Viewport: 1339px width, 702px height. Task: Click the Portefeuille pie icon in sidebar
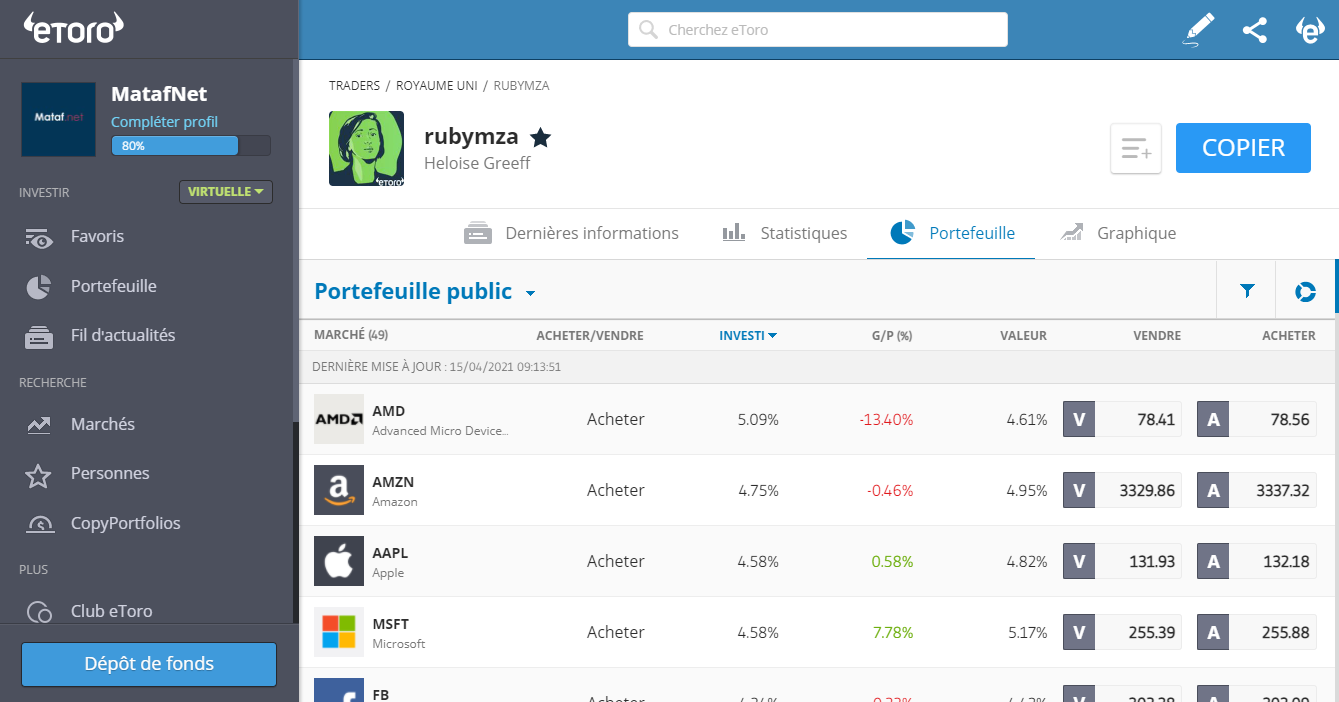point(39,287)
